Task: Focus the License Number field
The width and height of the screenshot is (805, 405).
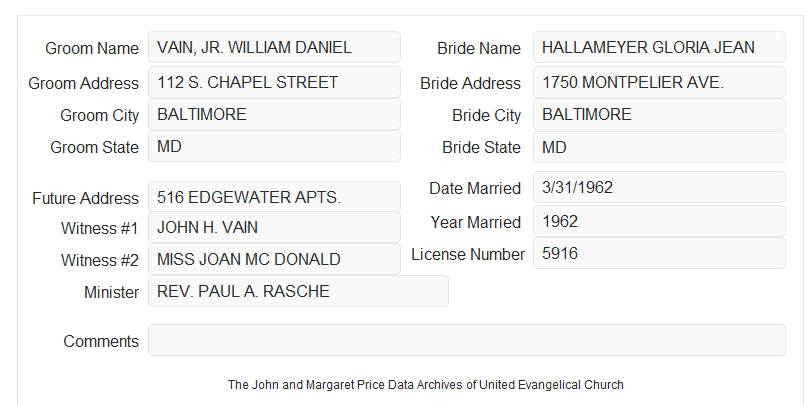Action: pyautogui.click(x=659, y=253)
